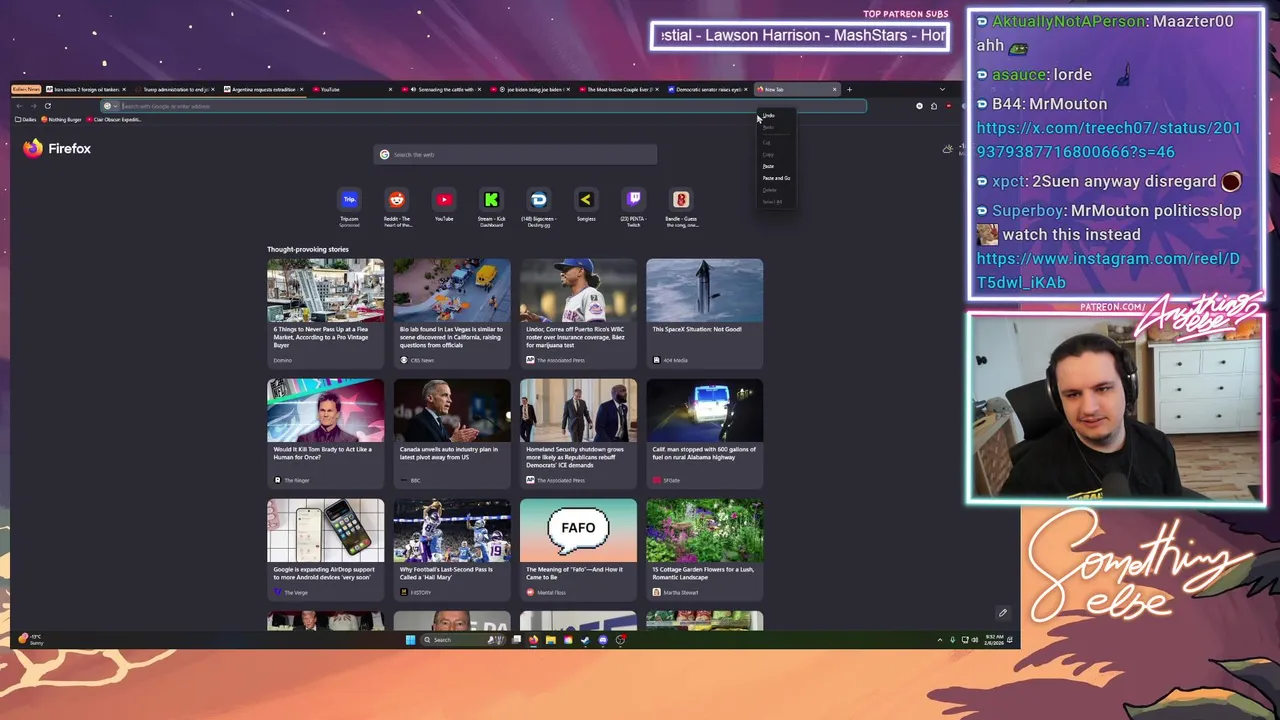This screenshot has width=1280, height=720.
Task: Open the Football's Last-Second Pass story
Action: (451, 552)
